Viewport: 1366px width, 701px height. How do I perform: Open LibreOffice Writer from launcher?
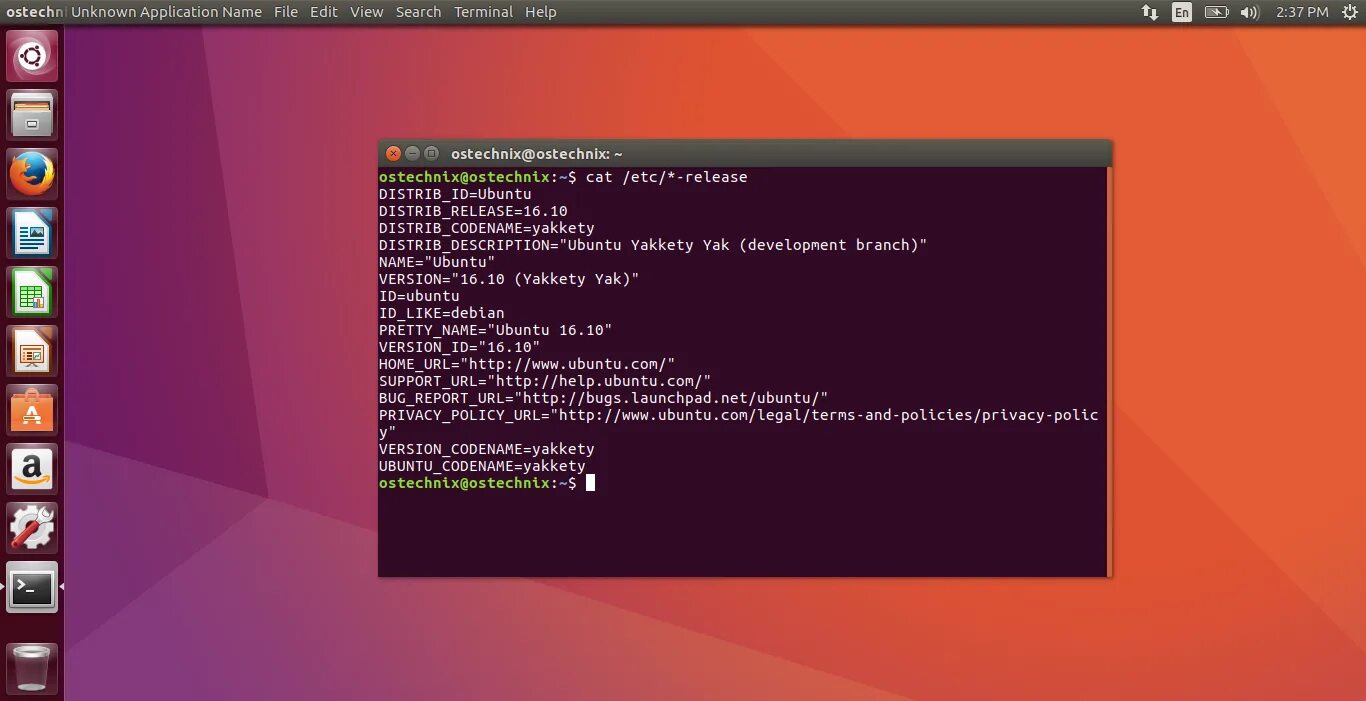pyautogui.click(x=32, y=233)
